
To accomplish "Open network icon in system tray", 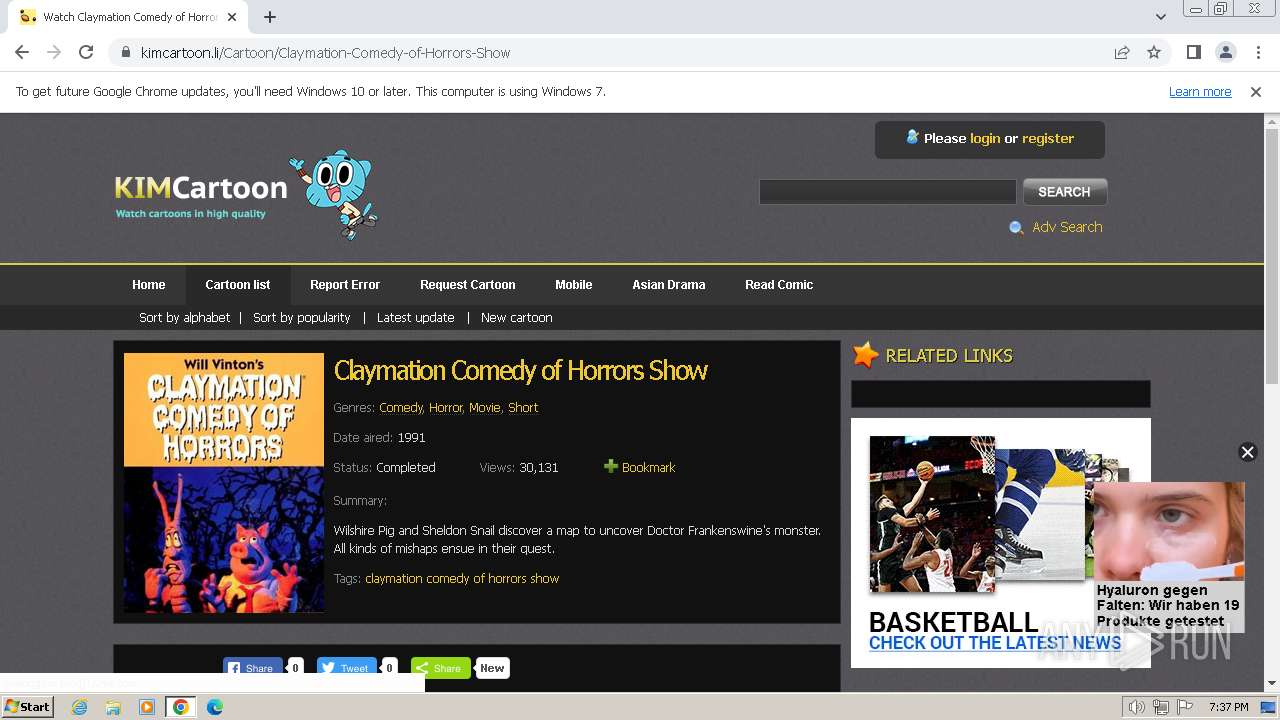I will coord(1161,707).
